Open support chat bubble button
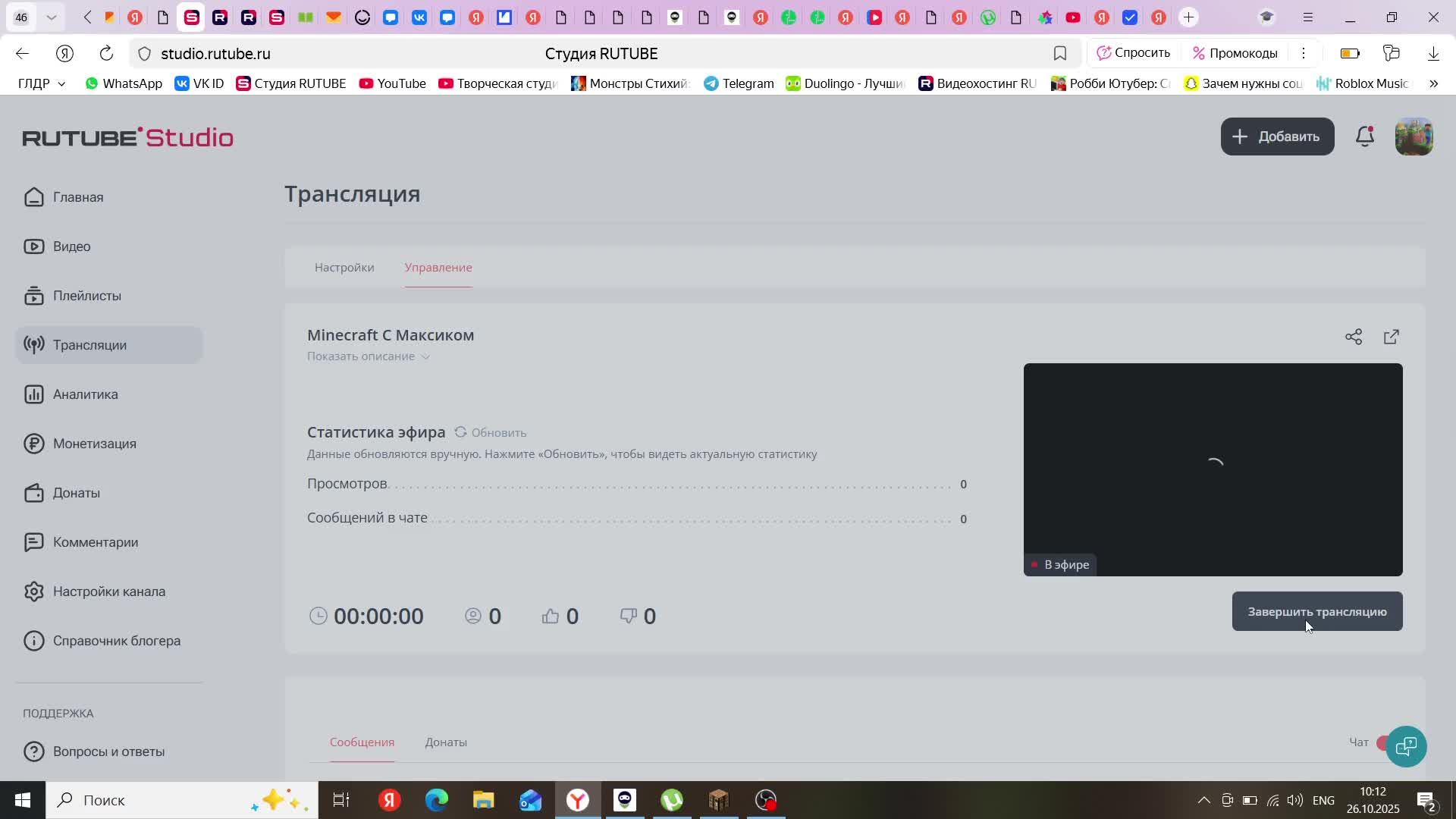 point(1407,746)
